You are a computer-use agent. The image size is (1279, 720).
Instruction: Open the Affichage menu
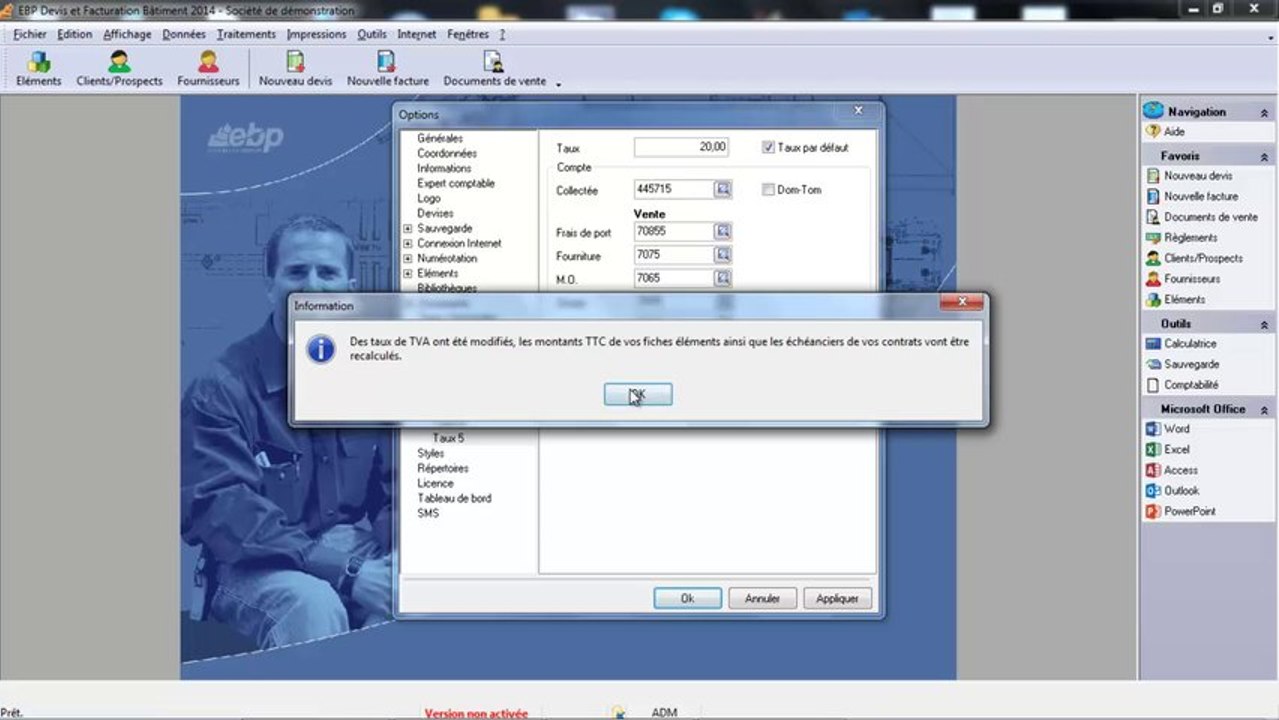pos(127,34)
